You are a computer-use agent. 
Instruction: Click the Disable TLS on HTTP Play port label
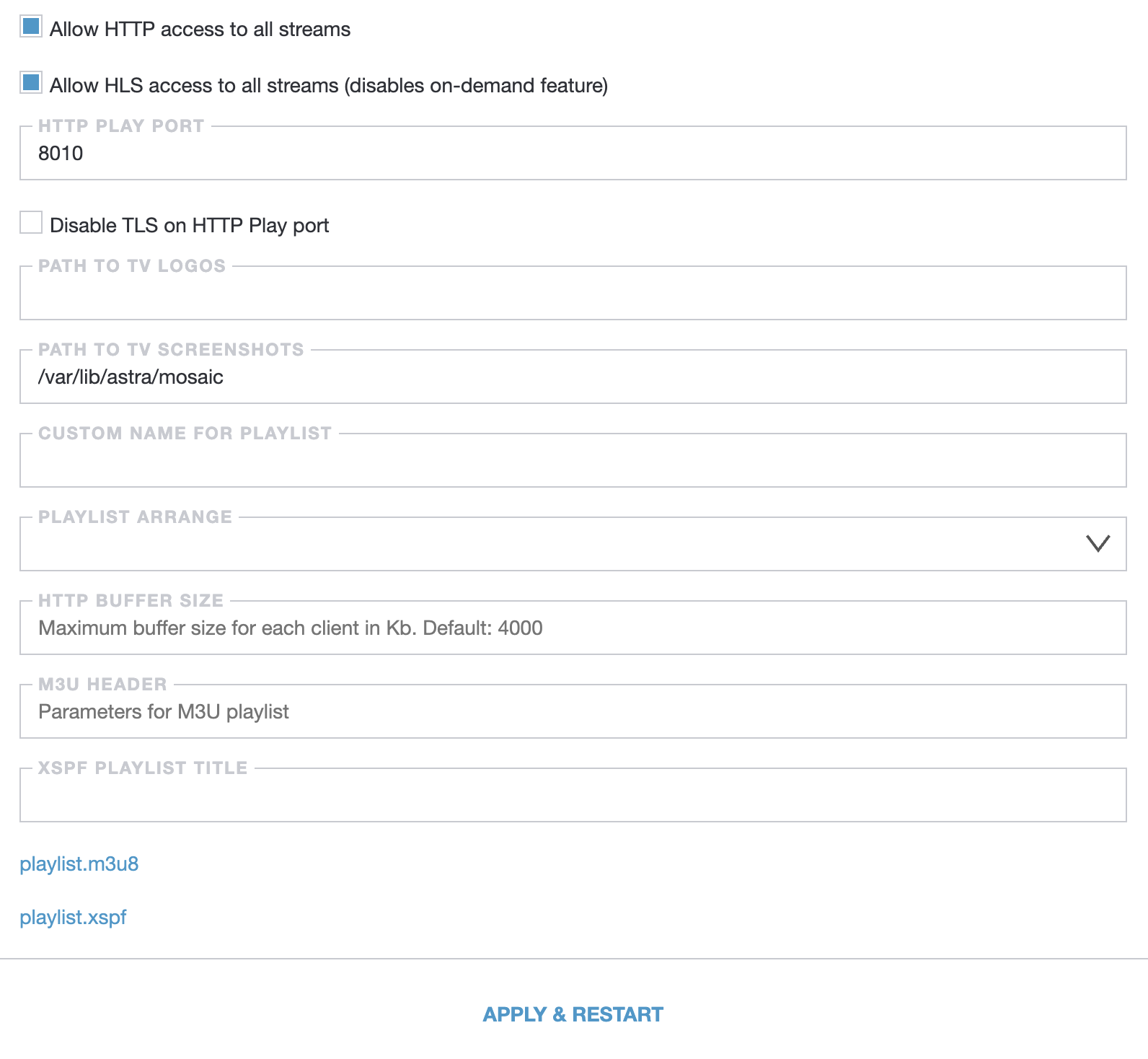(190, 226)
